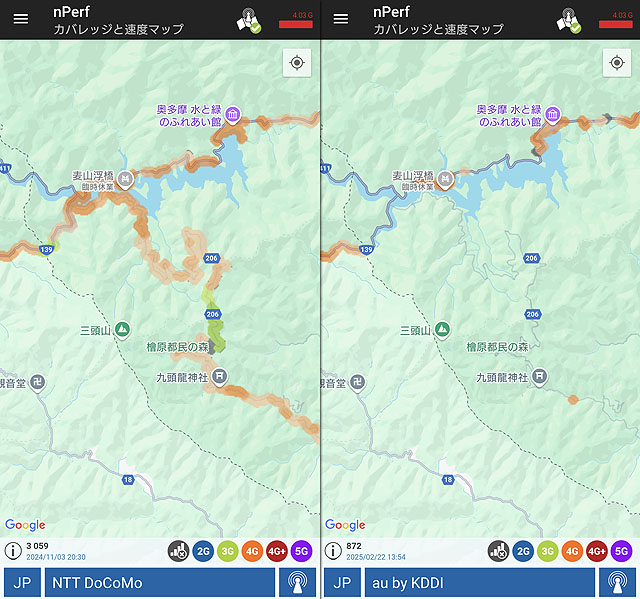
Task: Tap 2025/02/22 13:54 timestamp text
Action: (376, 557)
